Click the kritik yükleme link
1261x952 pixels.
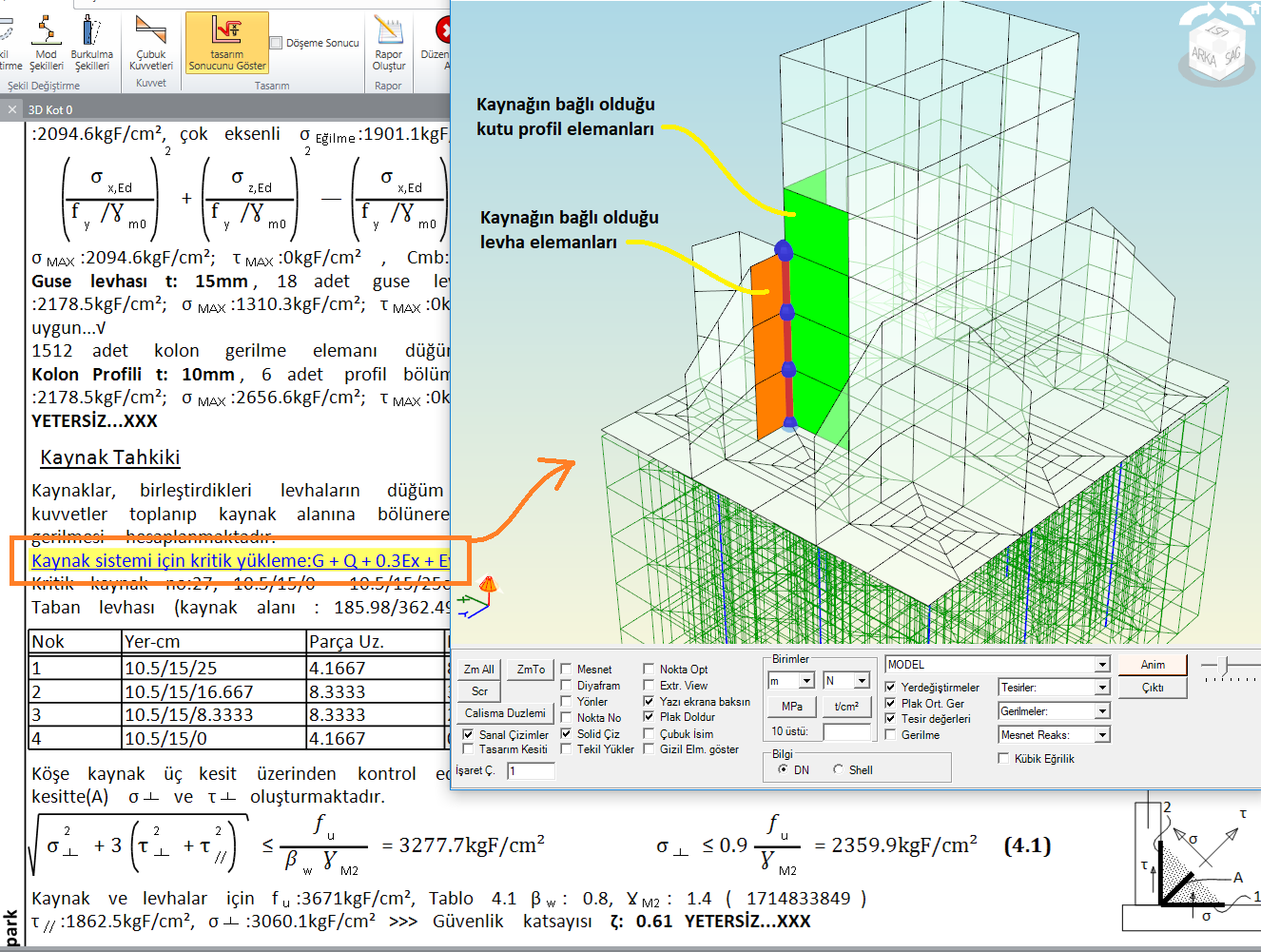[240, 560]
